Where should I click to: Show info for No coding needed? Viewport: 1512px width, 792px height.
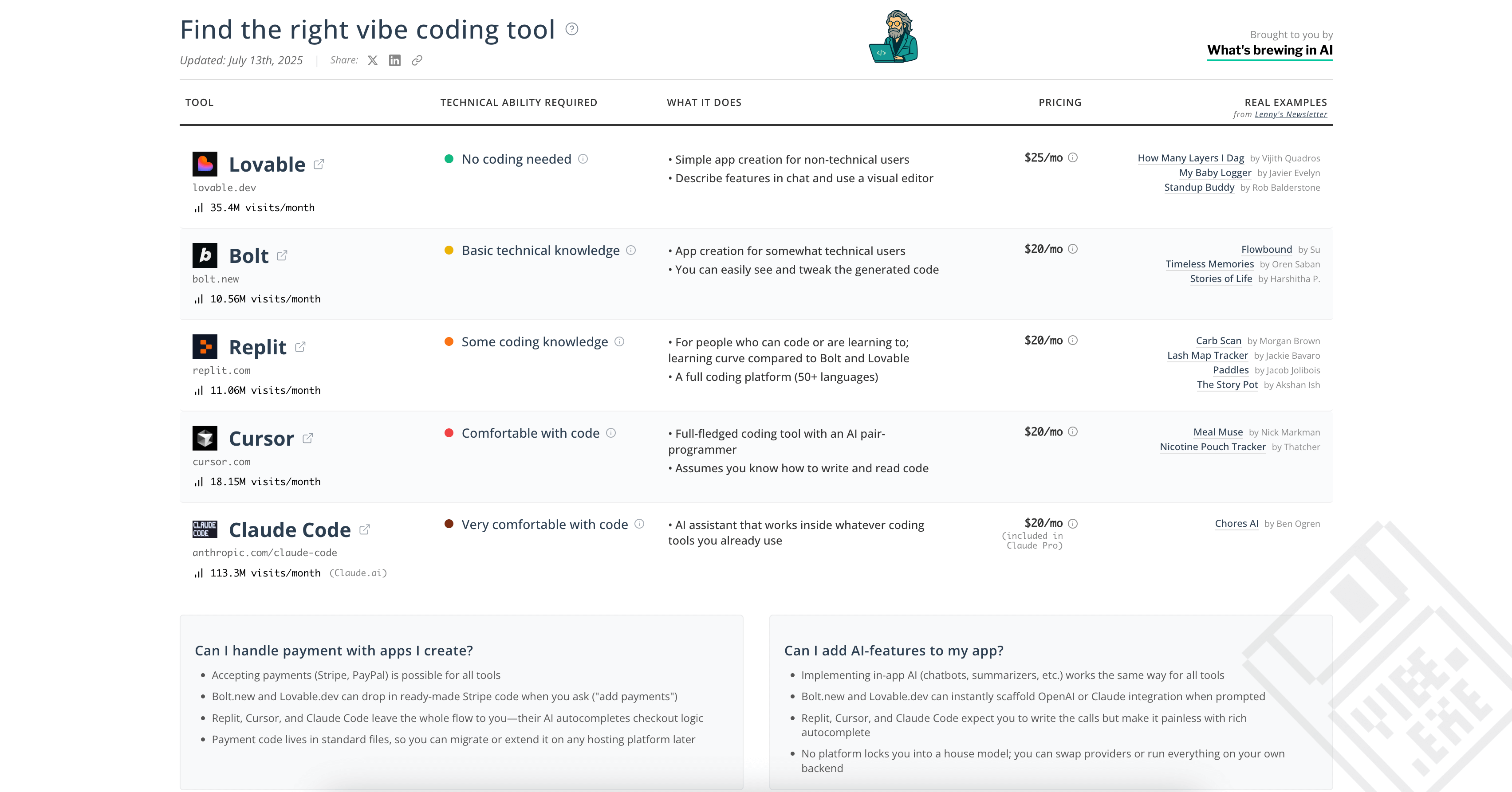583,159
